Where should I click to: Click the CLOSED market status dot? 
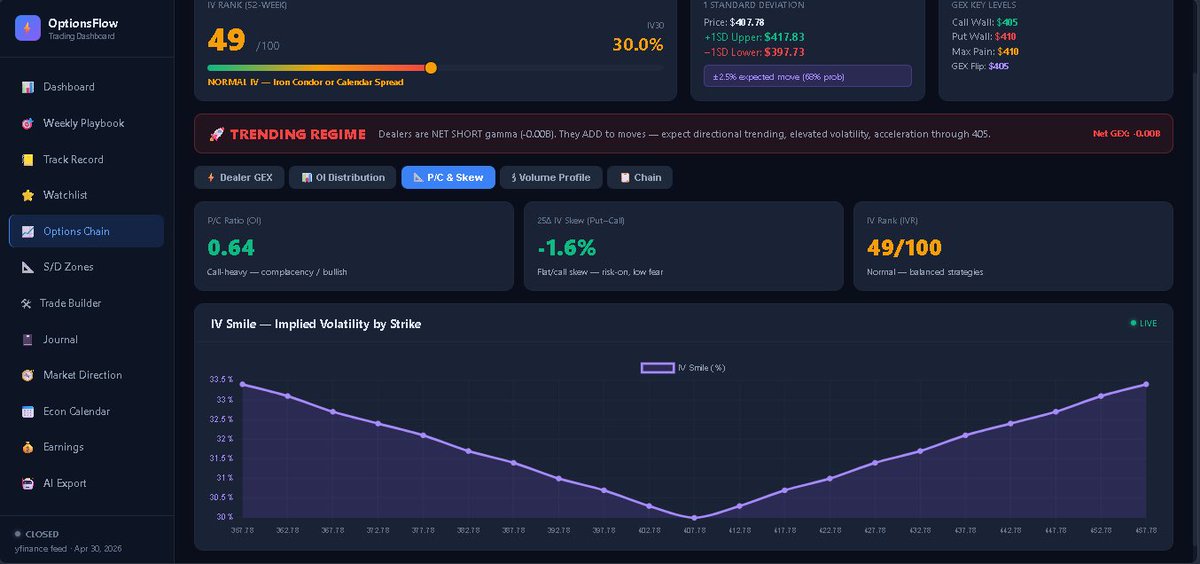[18, 534]
